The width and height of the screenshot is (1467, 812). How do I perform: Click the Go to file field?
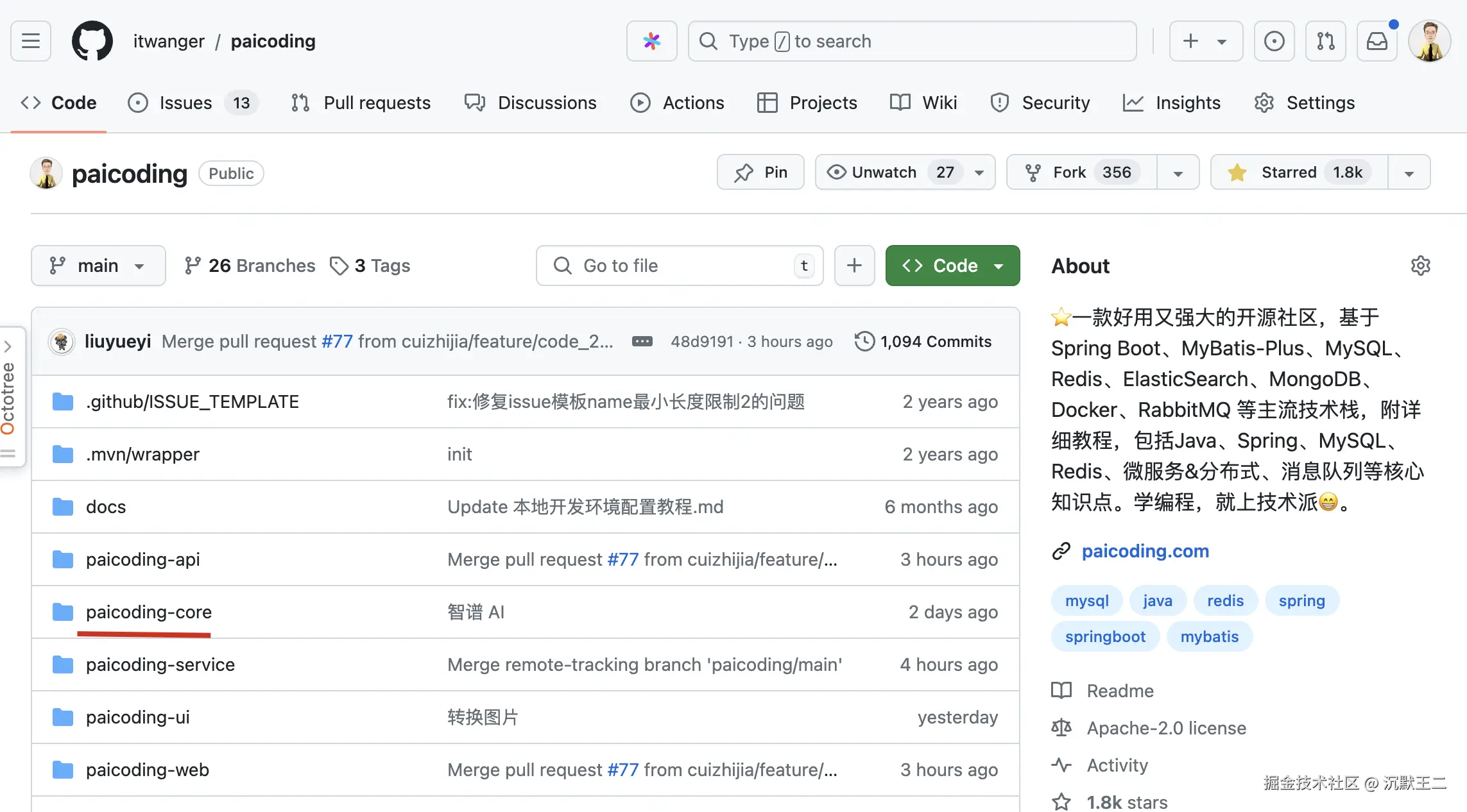pos(679,266)
